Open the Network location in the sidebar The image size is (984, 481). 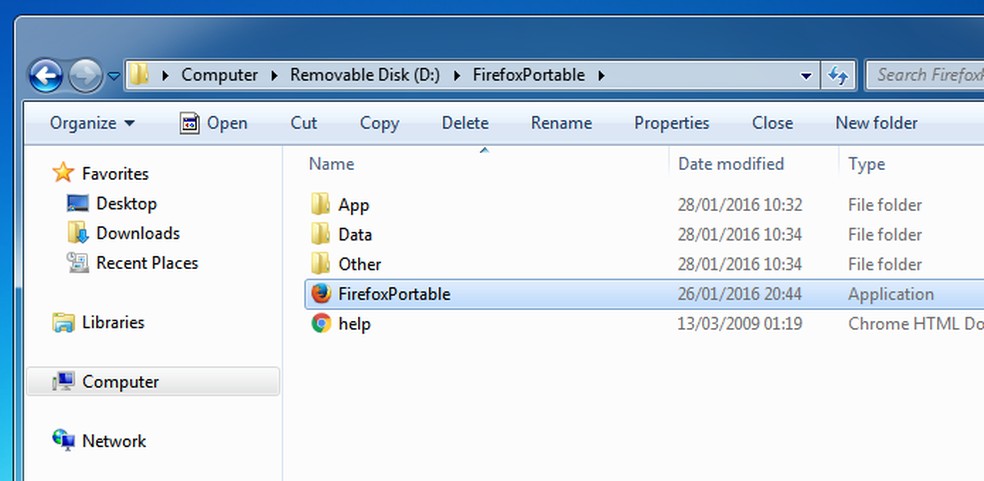(x=114, y=441)
